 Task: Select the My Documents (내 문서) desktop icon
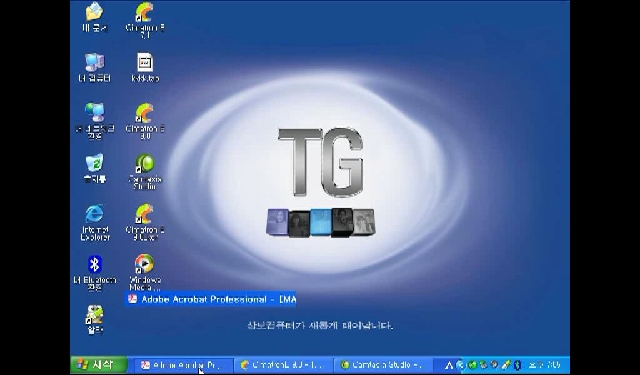(x=95, y=16)
